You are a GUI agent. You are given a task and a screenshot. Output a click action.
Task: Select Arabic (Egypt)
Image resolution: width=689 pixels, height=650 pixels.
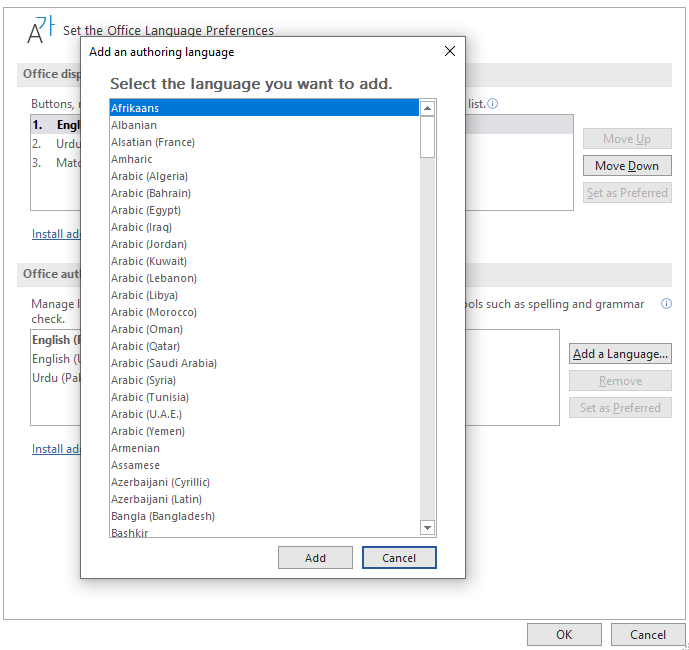(264, 210)
